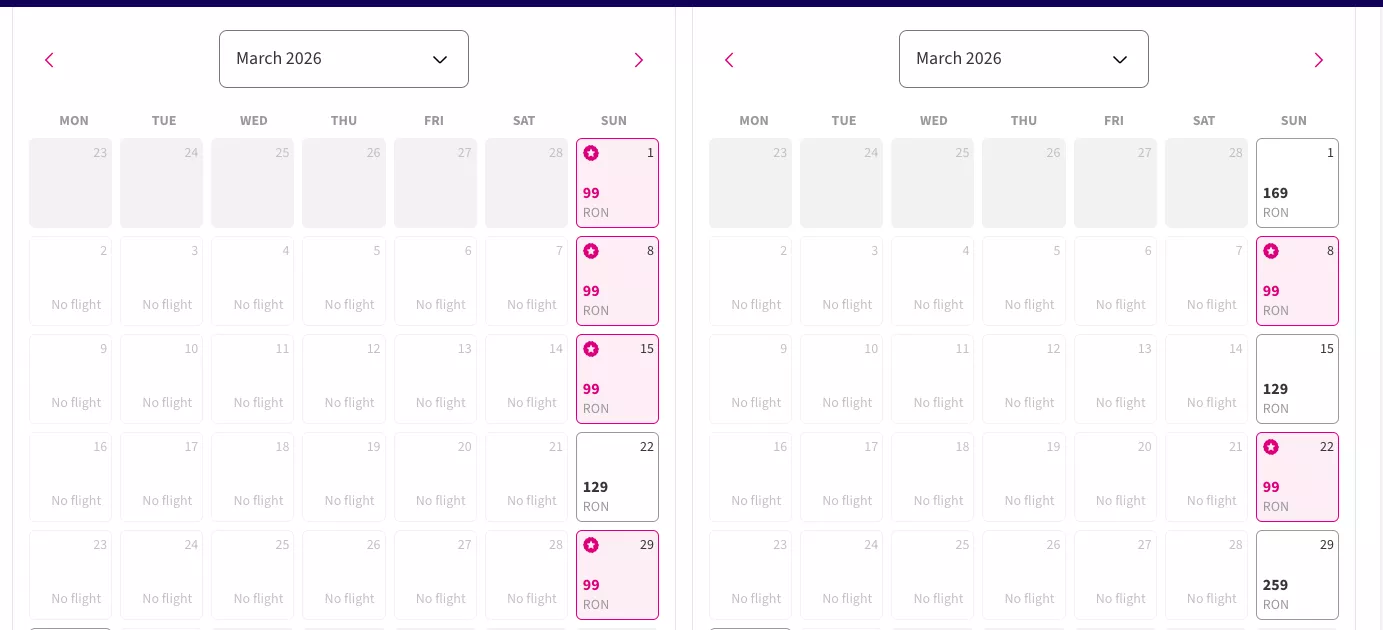Image resolution: width=1383 pixels, height=630 pixels.
Task: Expand the chevron on the return month picker
Action: coord(1120,59)
